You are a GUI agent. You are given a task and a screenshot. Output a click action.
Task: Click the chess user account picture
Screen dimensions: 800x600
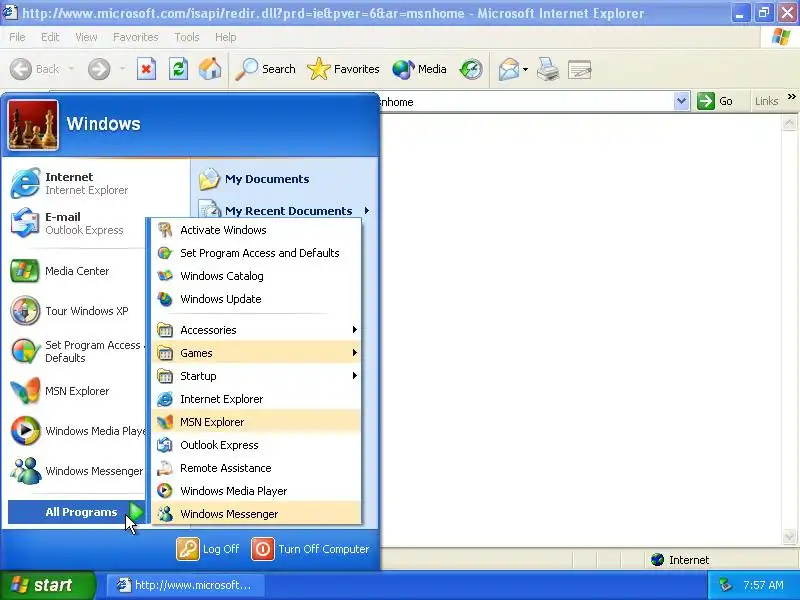(33, 125)
